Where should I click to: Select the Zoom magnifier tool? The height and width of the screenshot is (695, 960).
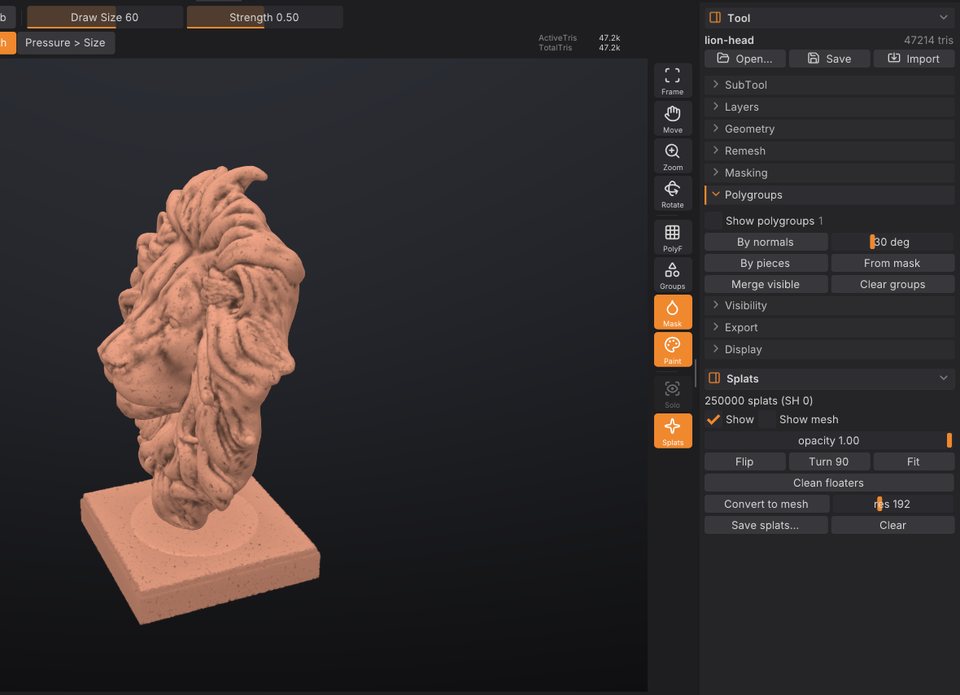672,156
